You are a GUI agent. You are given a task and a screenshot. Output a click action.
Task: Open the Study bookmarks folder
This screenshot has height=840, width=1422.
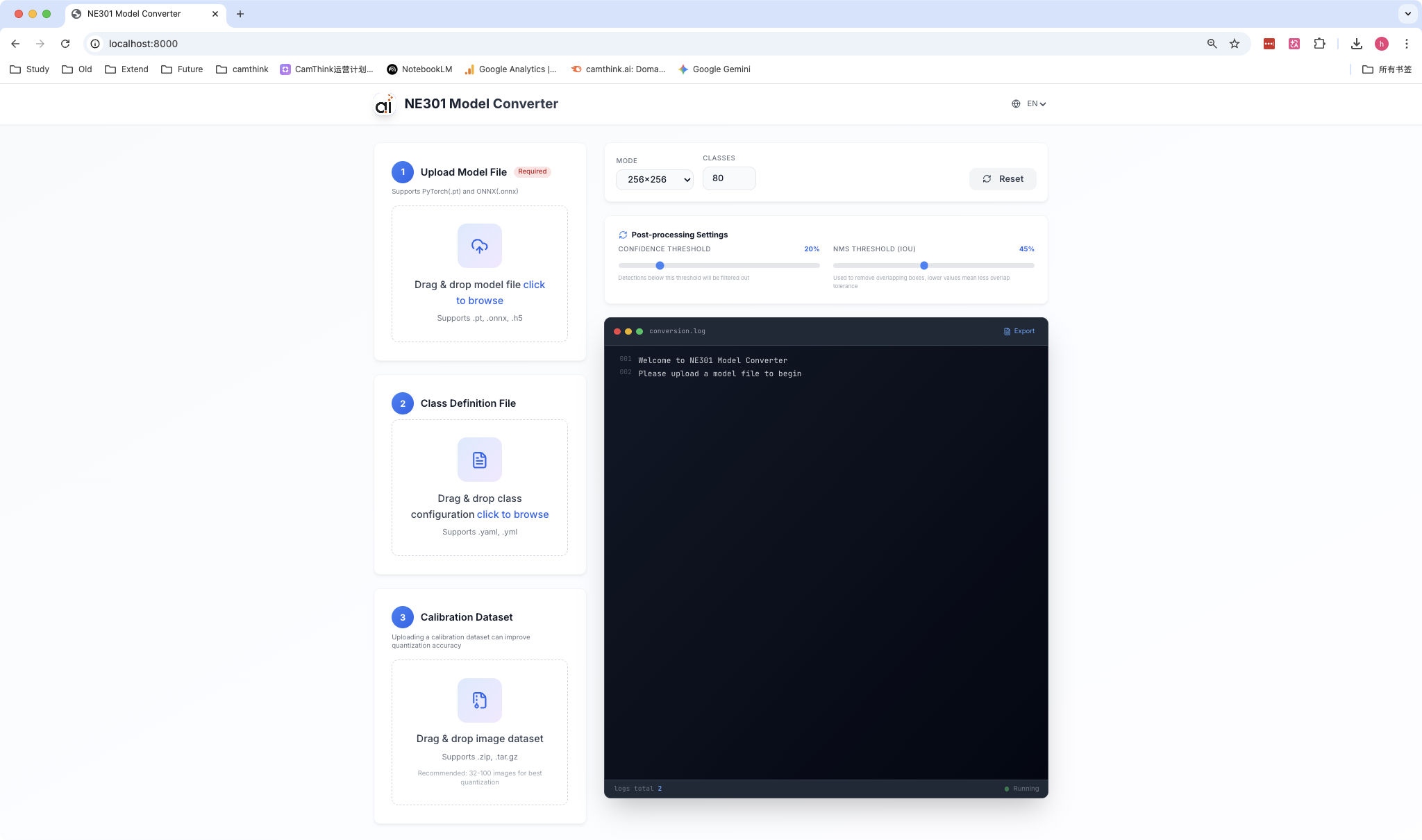(30, 69)
